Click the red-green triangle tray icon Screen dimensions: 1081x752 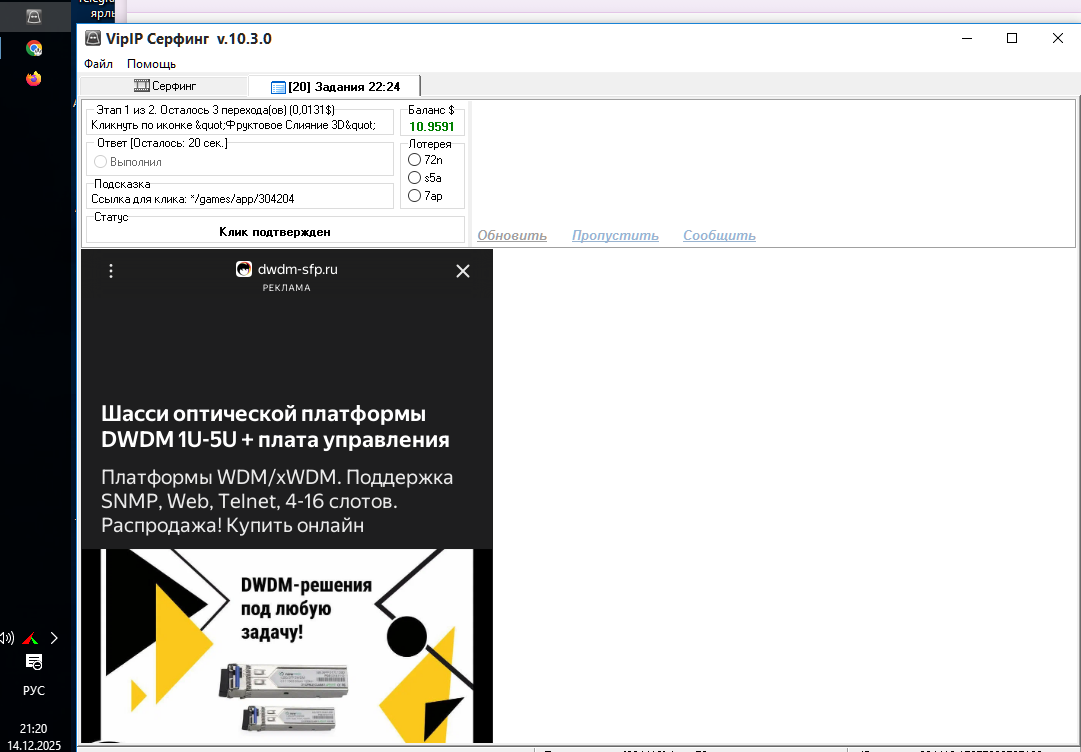(31, 638)
